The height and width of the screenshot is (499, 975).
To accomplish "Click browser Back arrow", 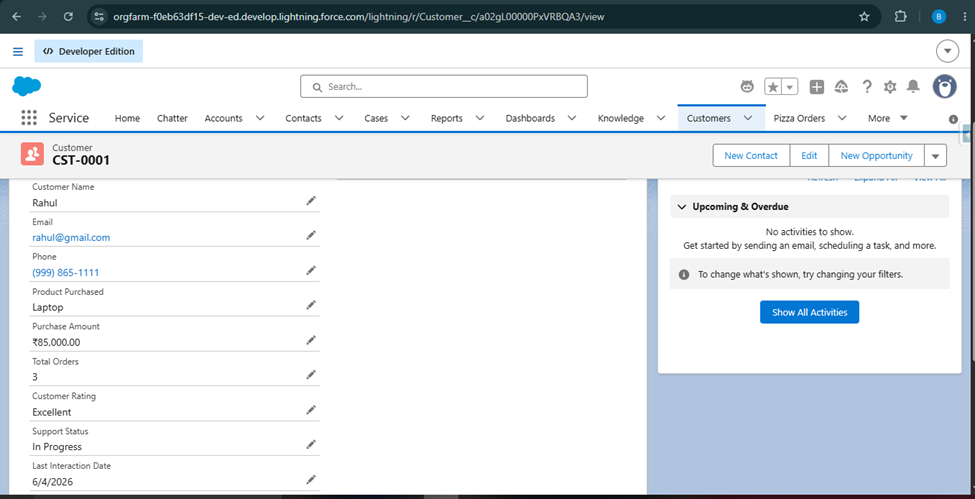I will [16, 17].
